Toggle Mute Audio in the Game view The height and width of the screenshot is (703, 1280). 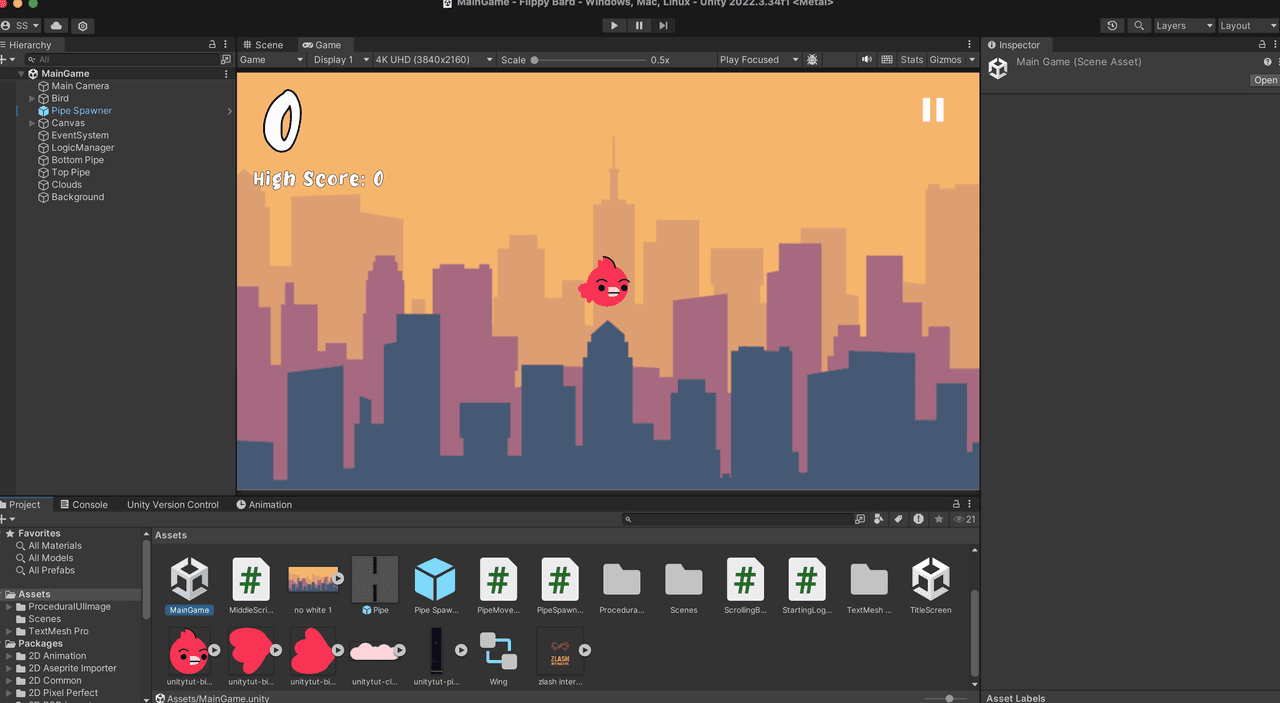coord(867,60)
